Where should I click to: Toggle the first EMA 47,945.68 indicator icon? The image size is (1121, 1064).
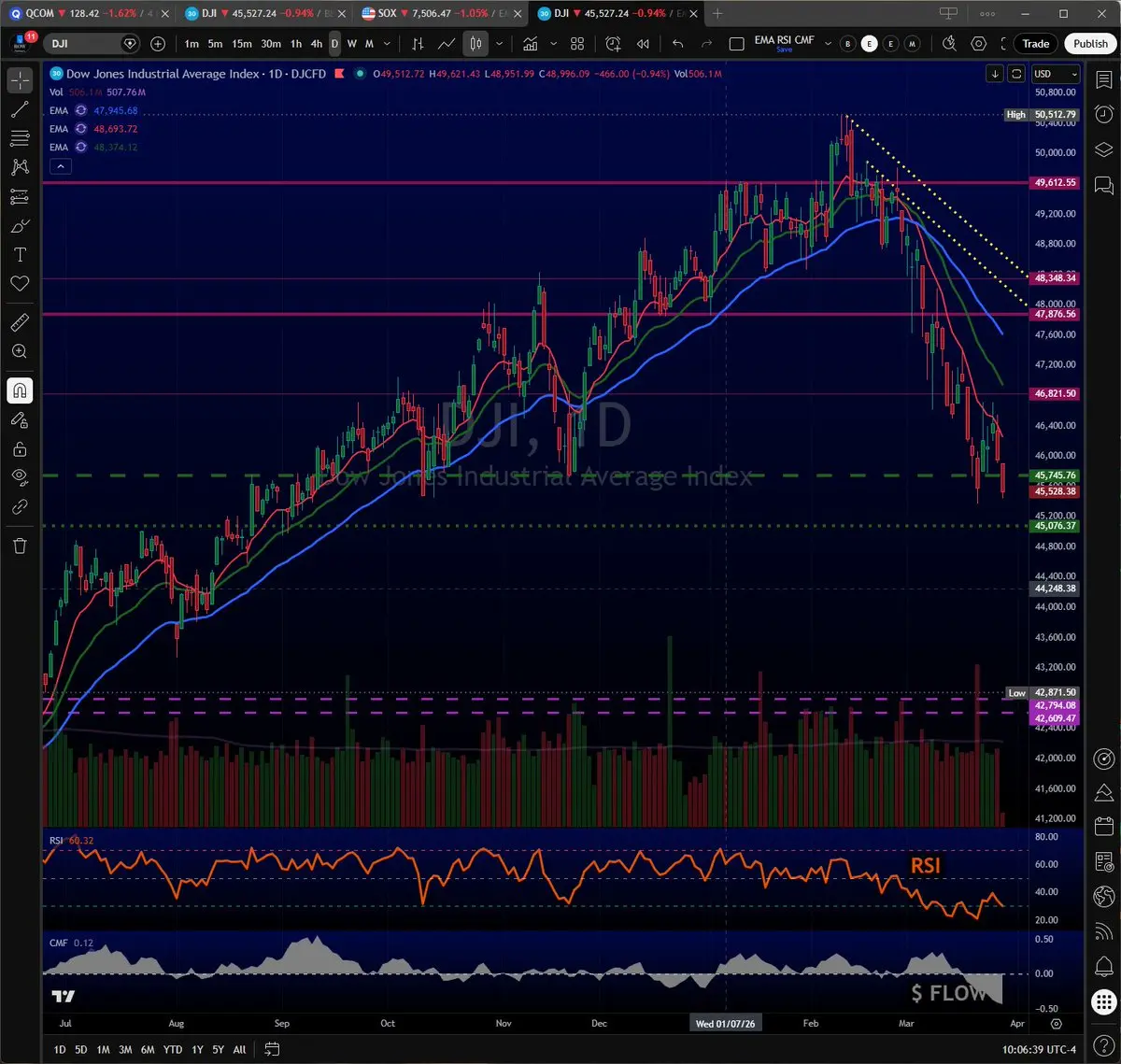pos(80,110)
